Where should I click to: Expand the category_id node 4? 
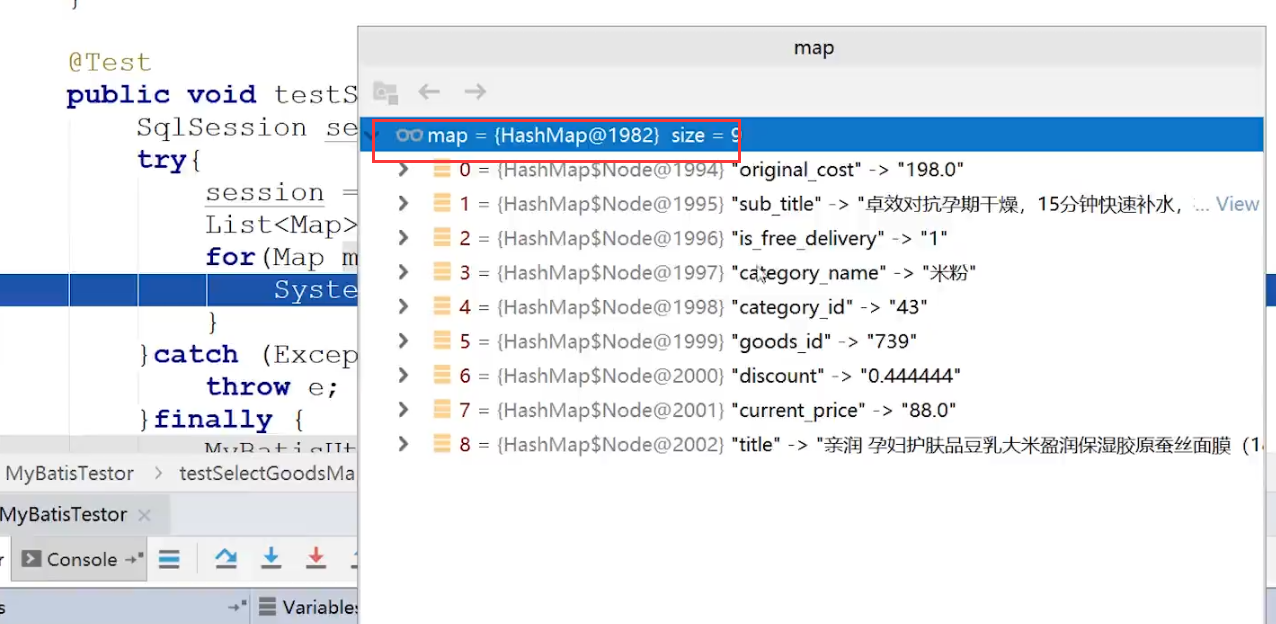(403, 307)
